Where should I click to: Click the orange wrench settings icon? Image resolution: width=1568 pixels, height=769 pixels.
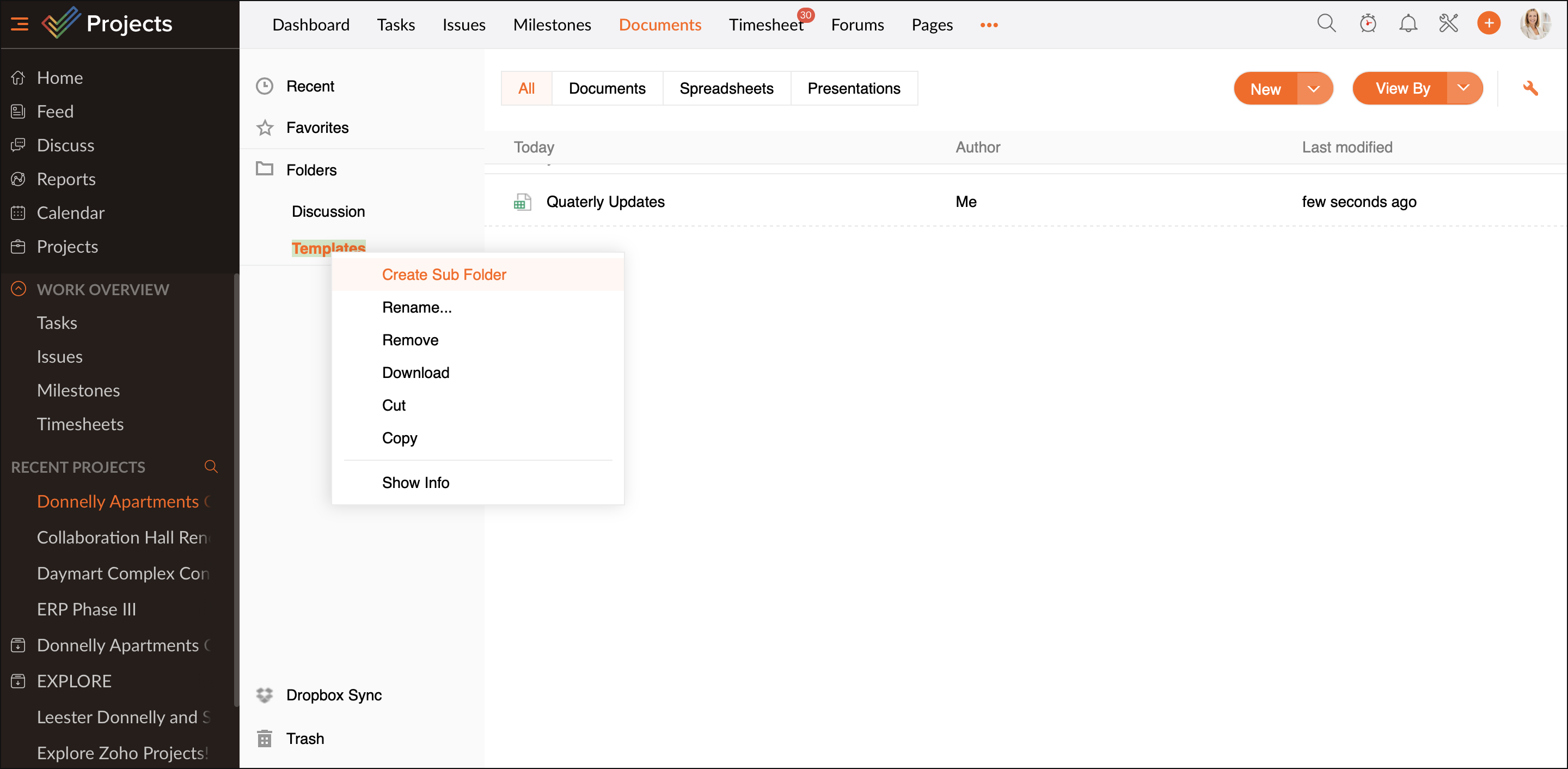click(1530, 89)
